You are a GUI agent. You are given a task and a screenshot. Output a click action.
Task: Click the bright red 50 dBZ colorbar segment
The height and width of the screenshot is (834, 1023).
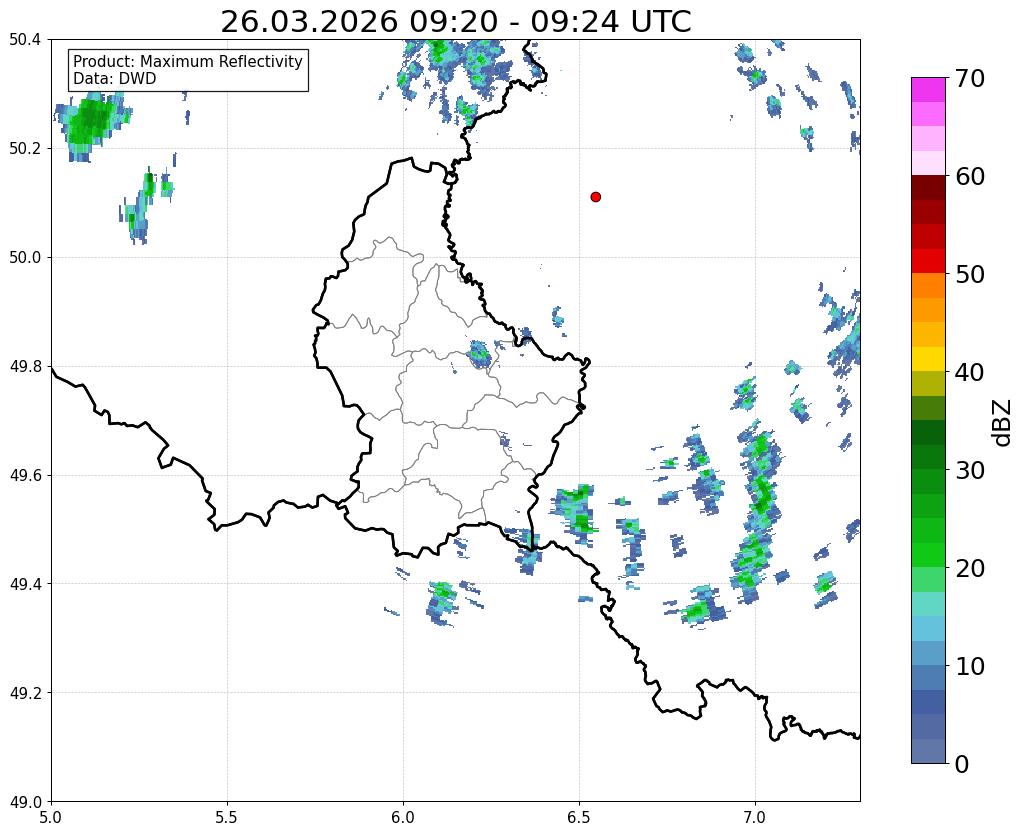(x=928, y=261)
